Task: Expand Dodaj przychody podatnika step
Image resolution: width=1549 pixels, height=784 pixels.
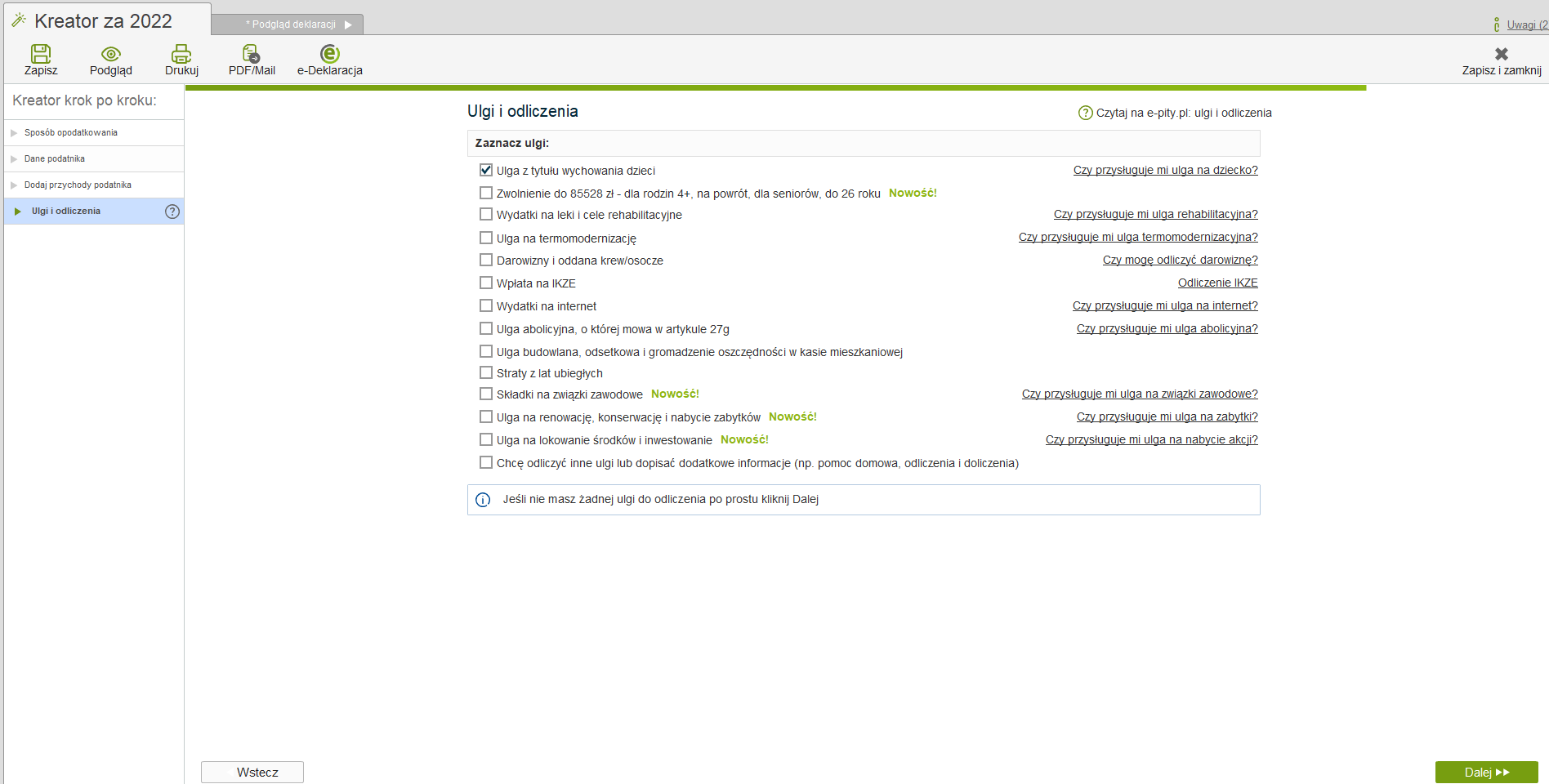Action: tap(14, 185)
